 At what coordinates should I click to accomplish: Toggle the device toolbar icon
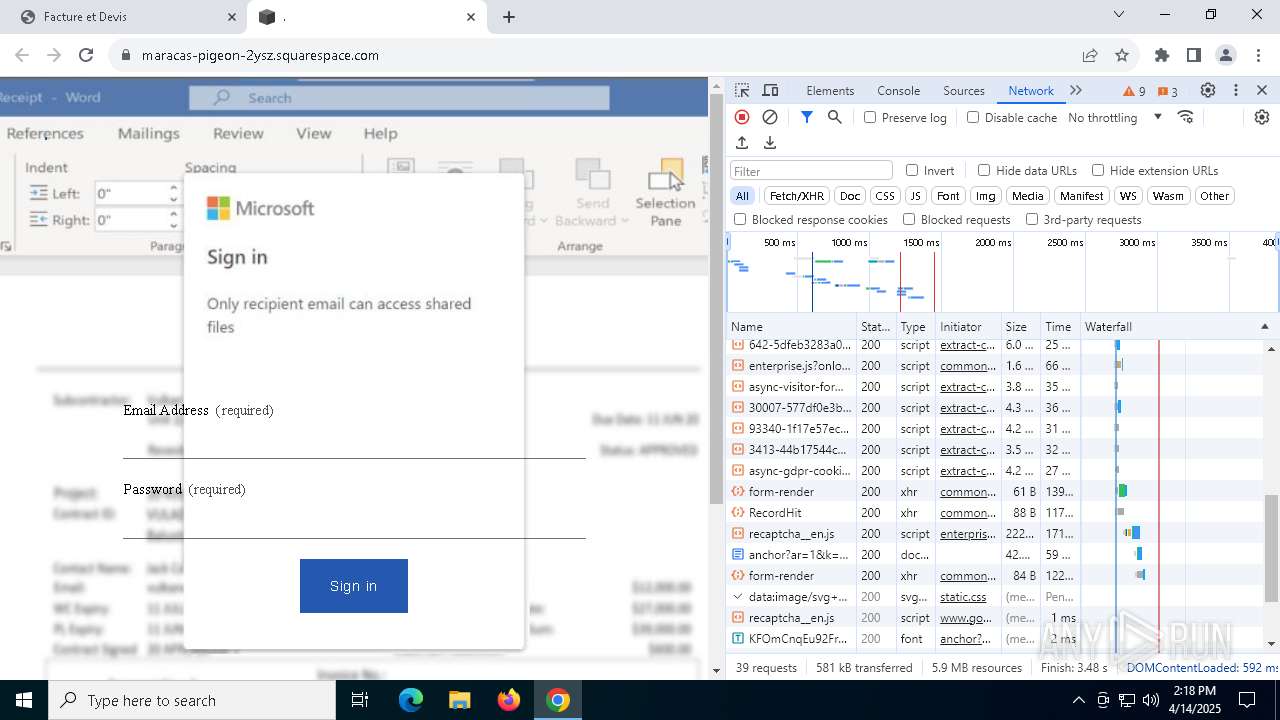point(770,90)
